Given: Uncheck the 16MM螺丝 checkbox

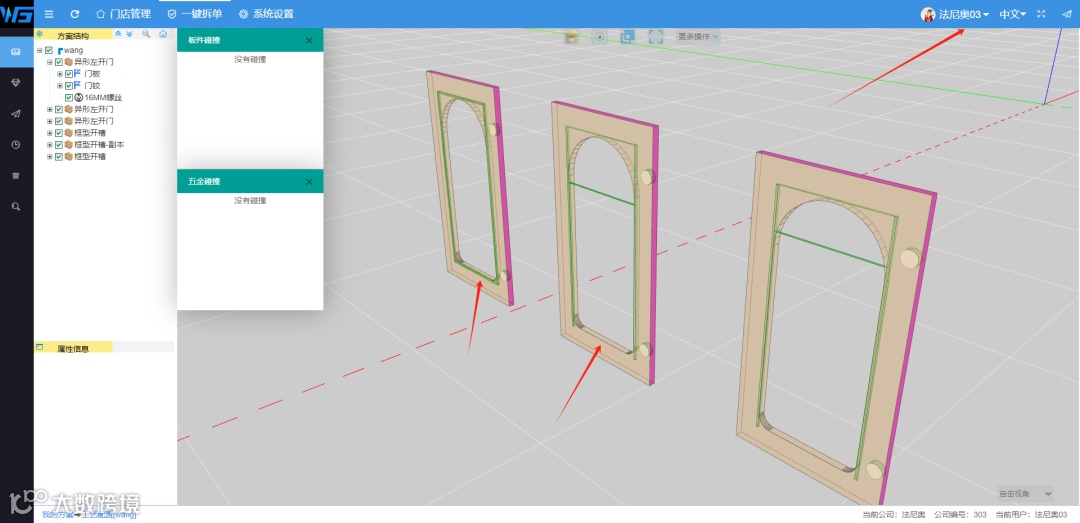Looking at the screenshot, I should point(68,98).
